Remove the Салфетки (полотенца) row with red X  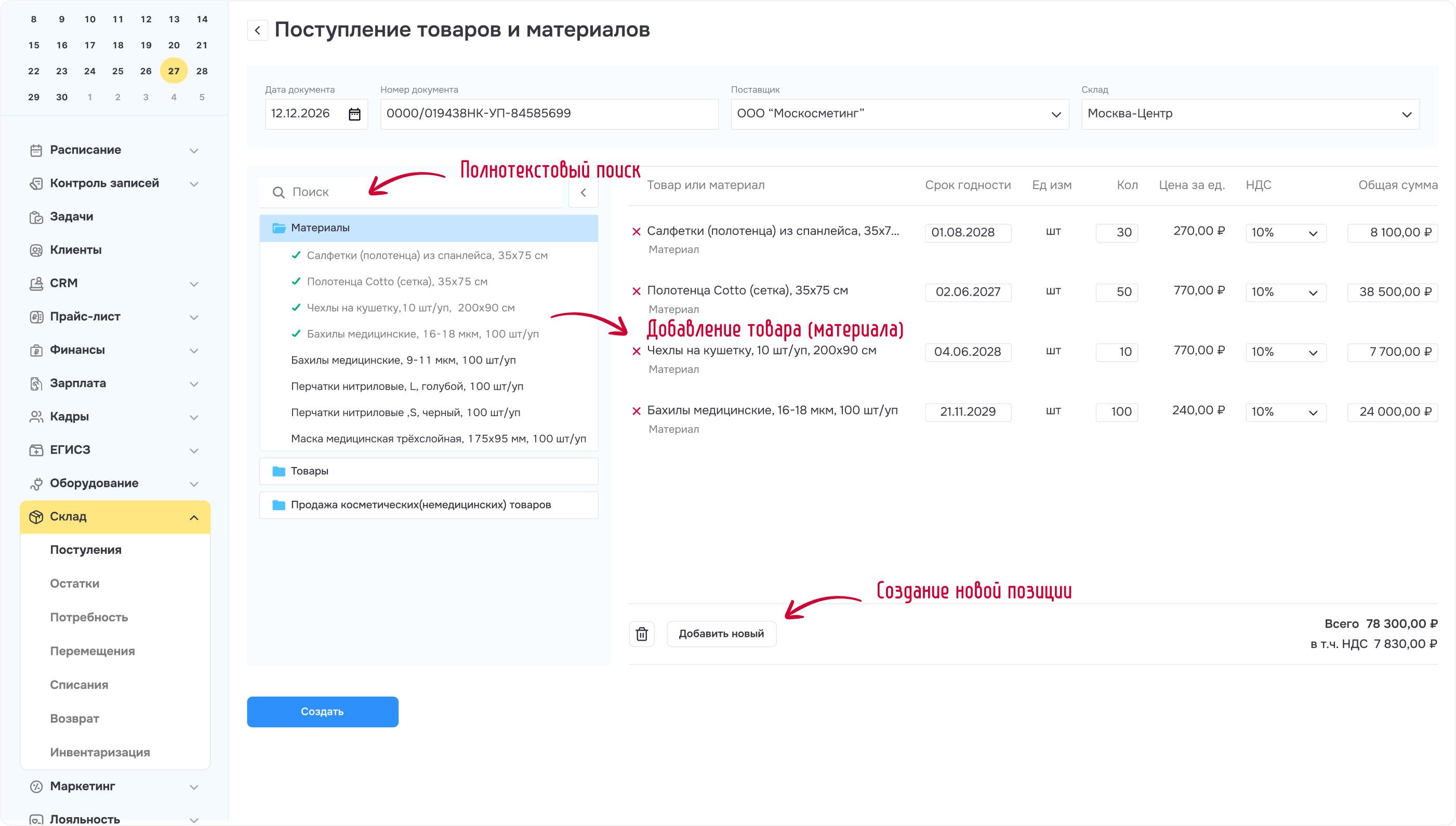[637, 232]
